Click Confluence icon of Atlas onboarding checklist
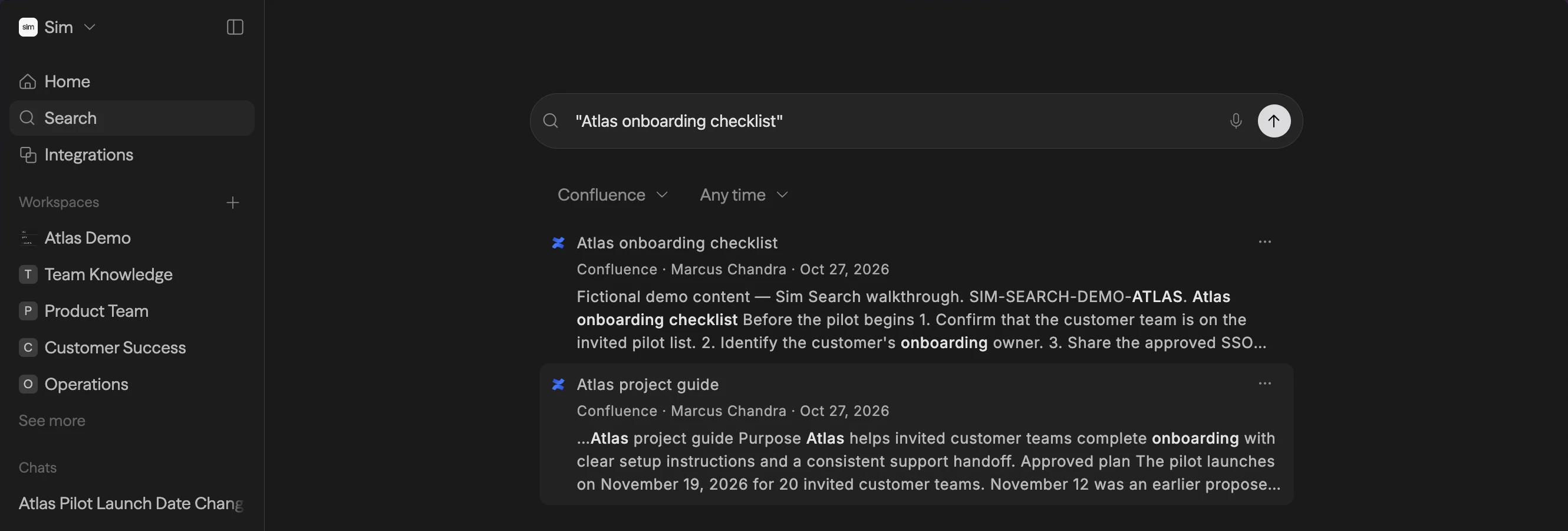 pos(558,243)
